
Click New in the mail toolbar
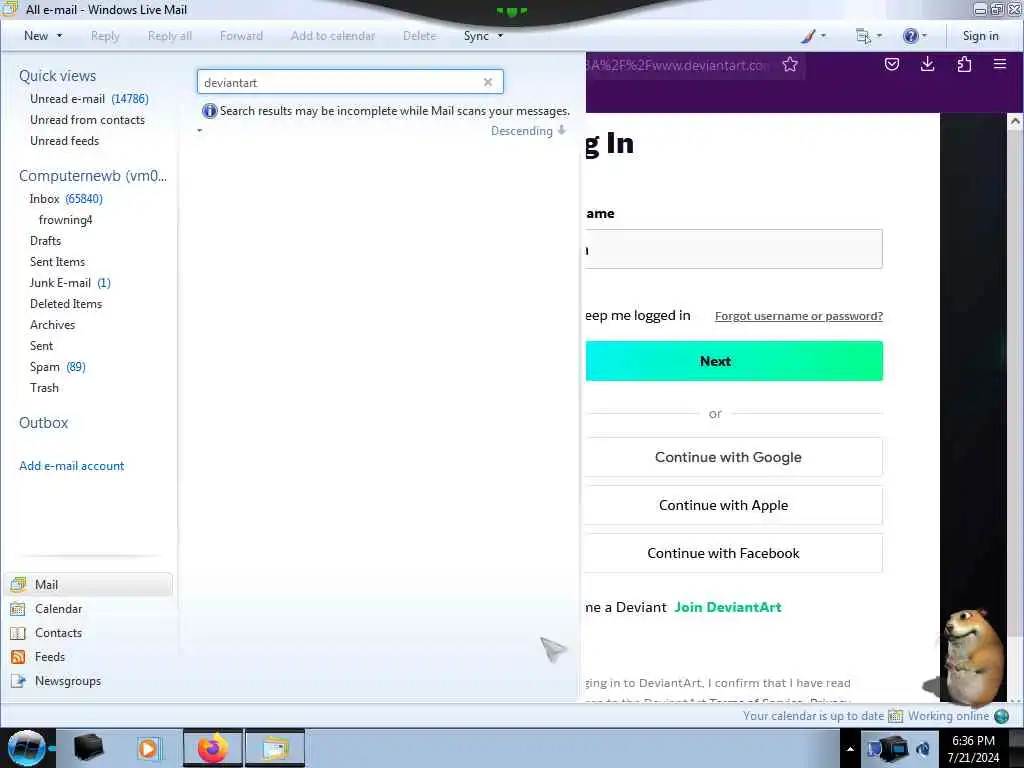[36, 36]
